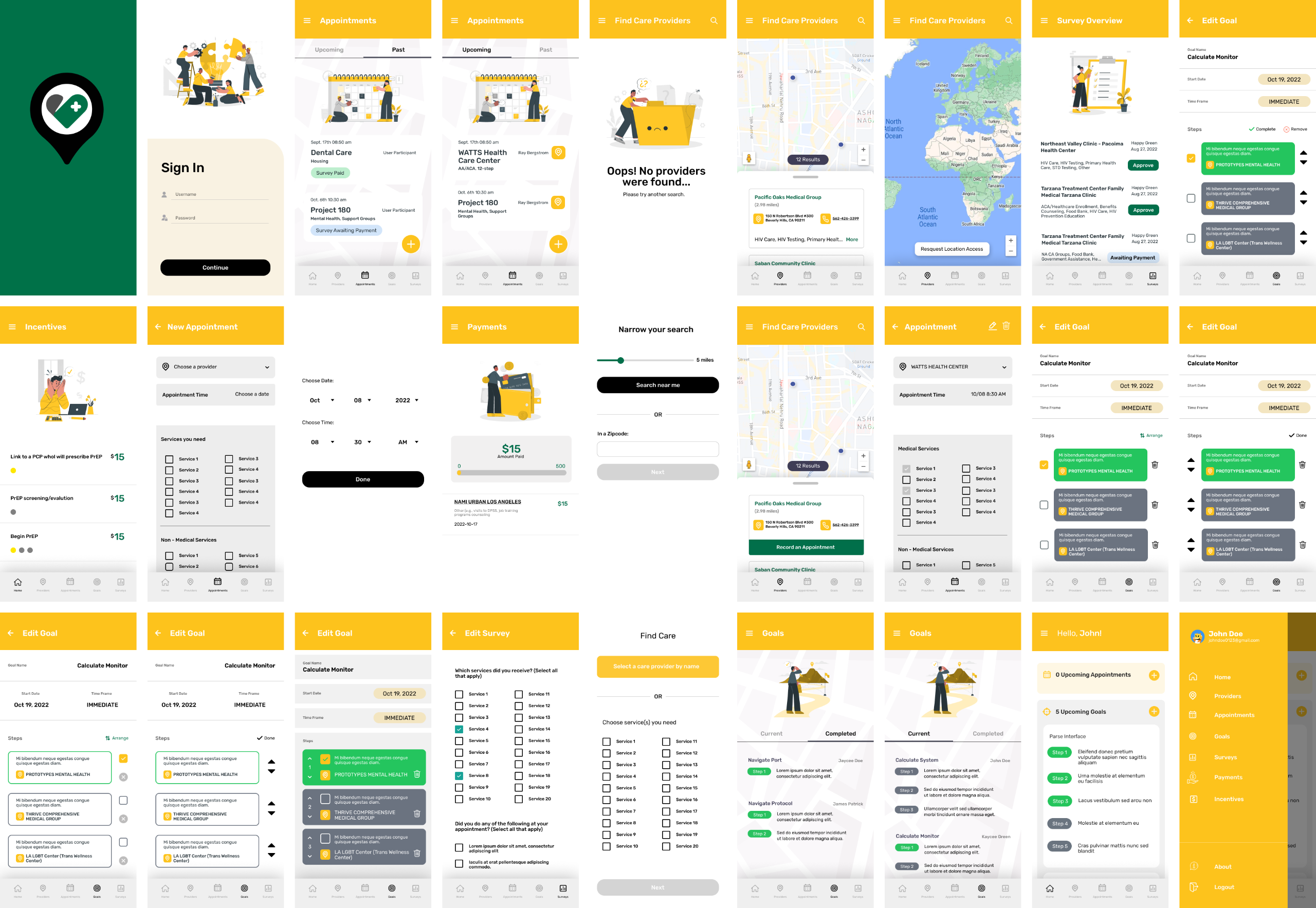
Task: Choose Logout in the side drawer menu
Action: pos(1224,887)
